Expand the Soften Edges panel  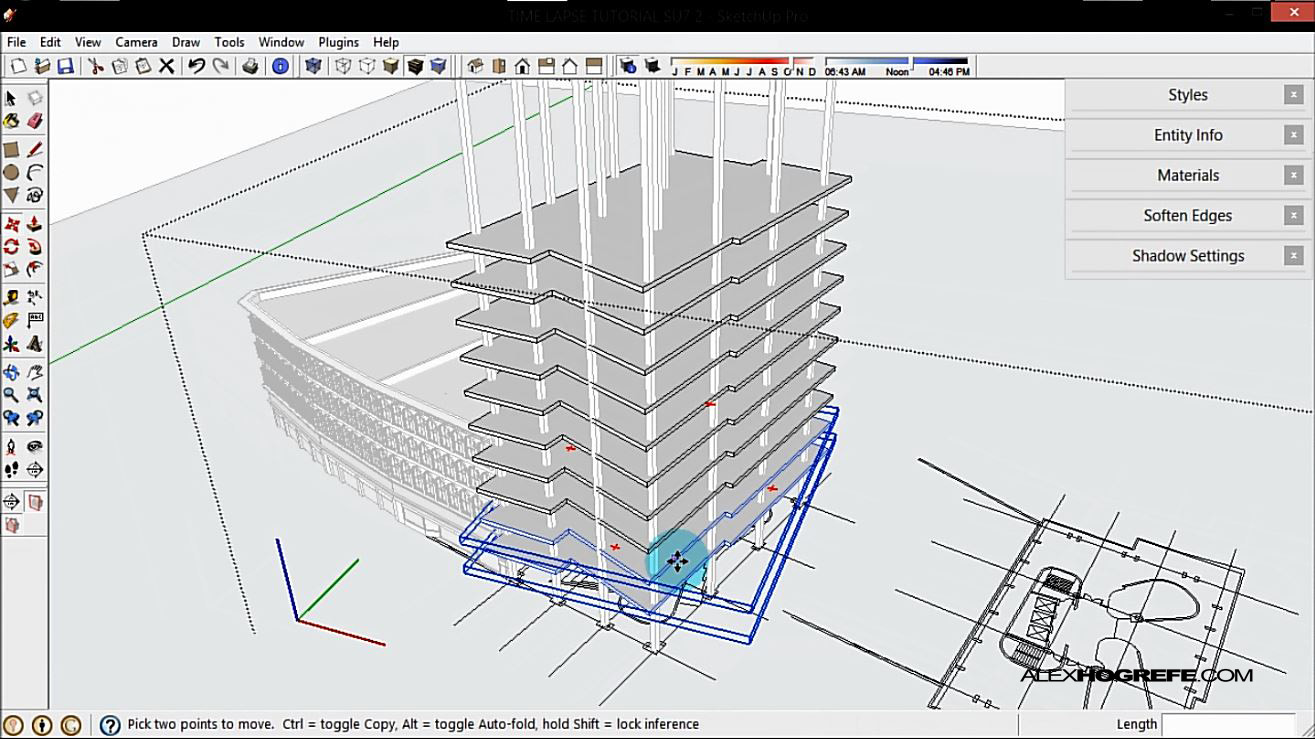tap(1187, 215)
